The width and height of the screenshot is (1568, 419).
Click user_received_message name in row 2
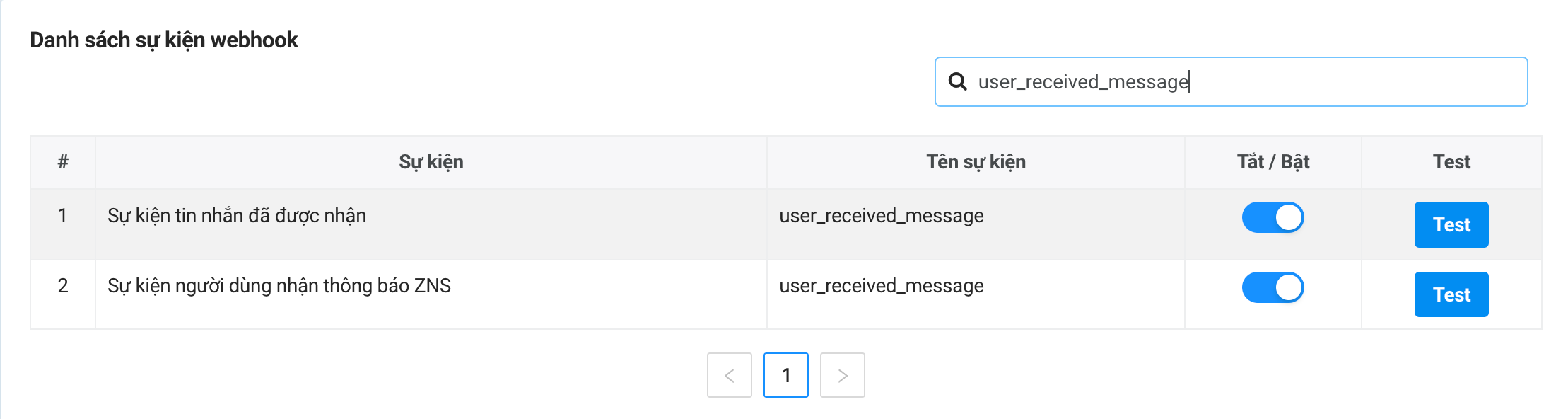tap(881, 286)
